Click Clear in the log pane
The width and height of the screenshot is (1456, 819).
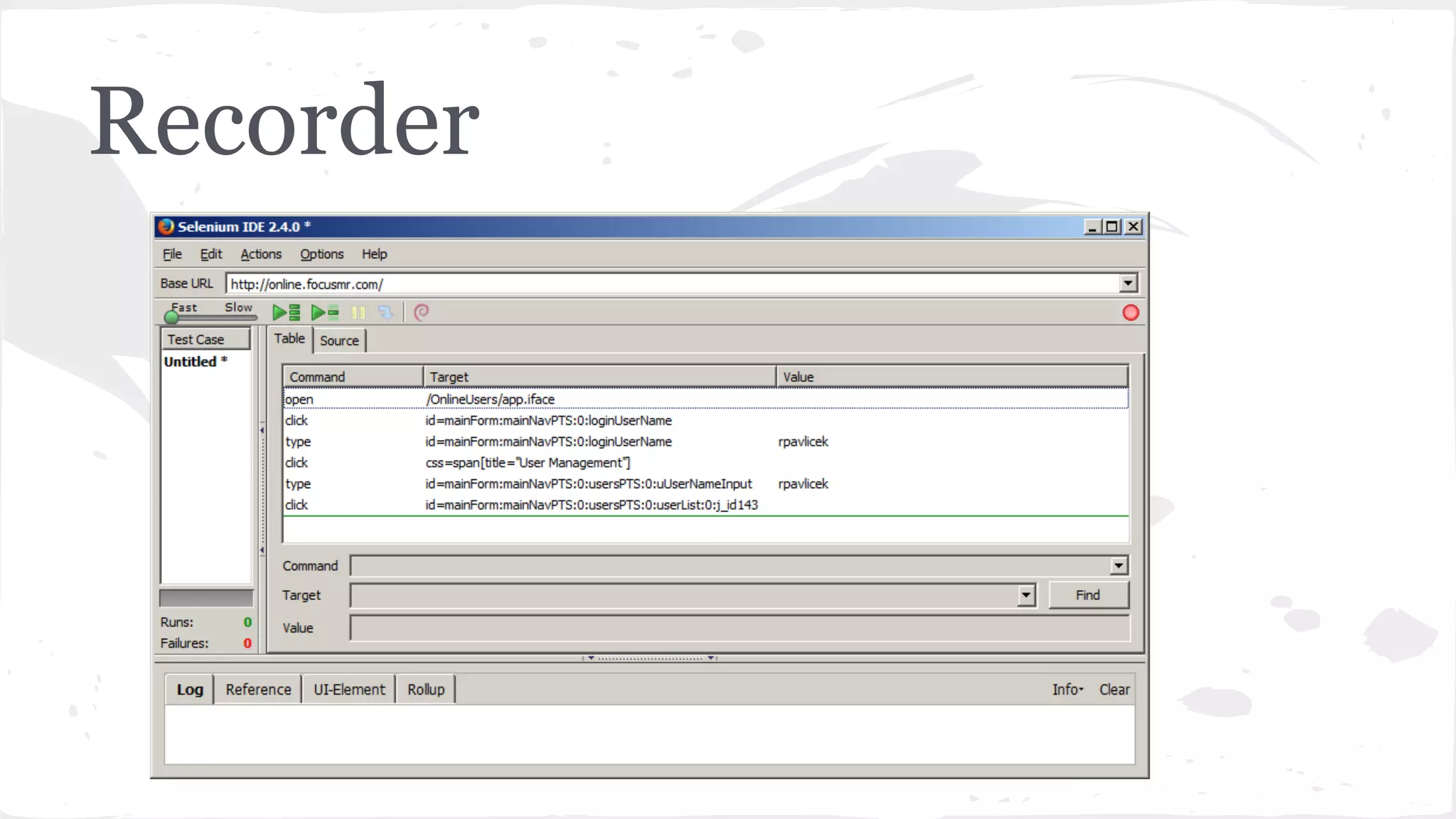[x=1114, y=690]
